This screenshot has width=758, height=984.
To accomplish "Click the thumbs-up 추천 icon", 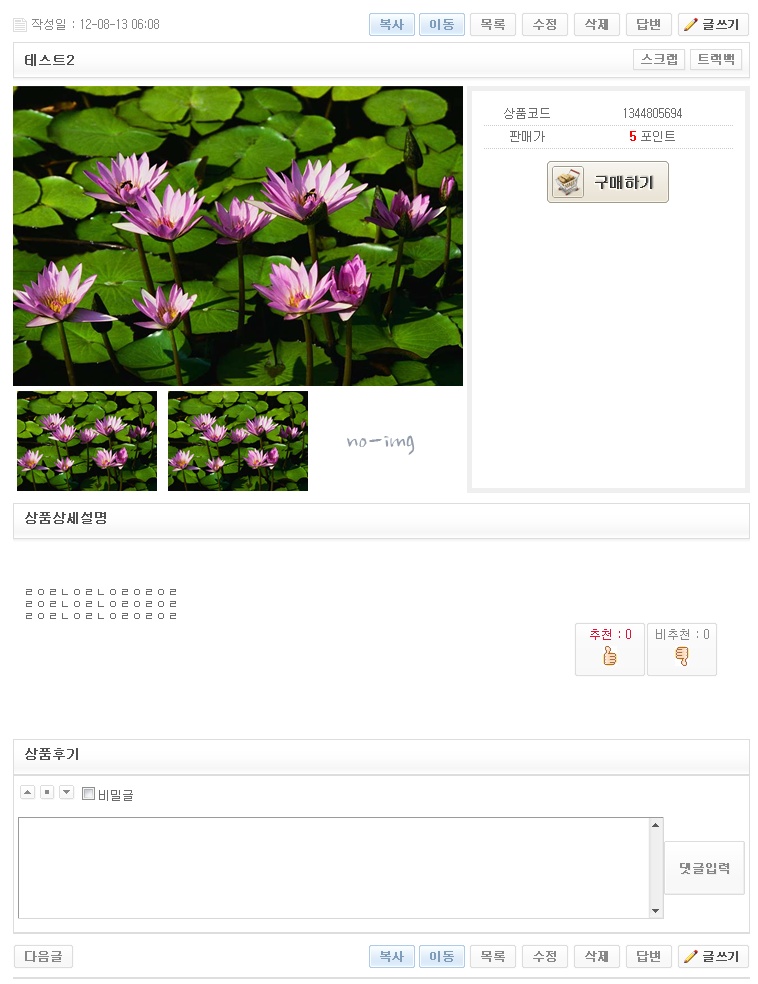I will (x=609, y=656).
